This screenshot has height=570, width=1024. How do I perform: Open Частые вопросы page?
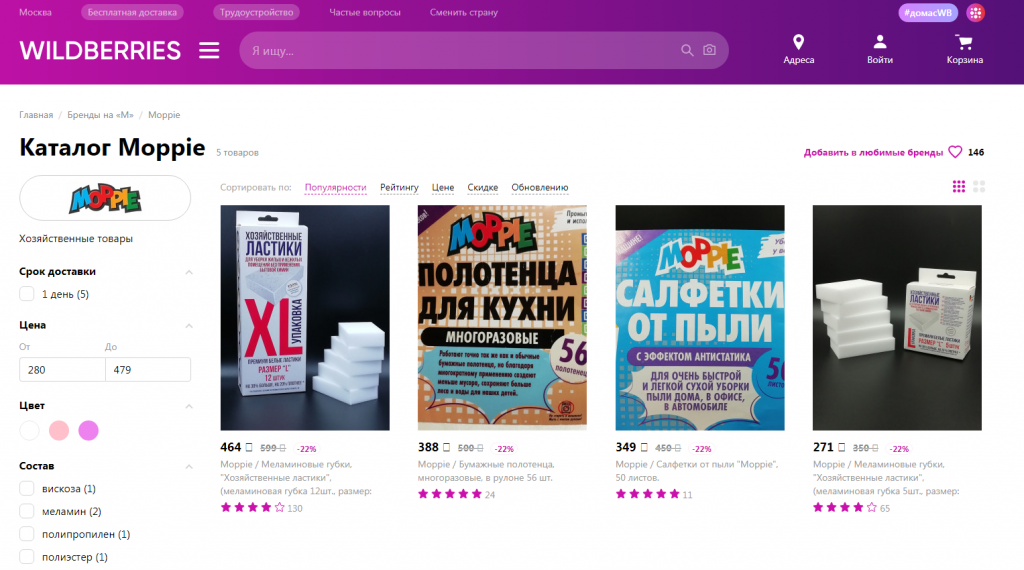point(364,12)
